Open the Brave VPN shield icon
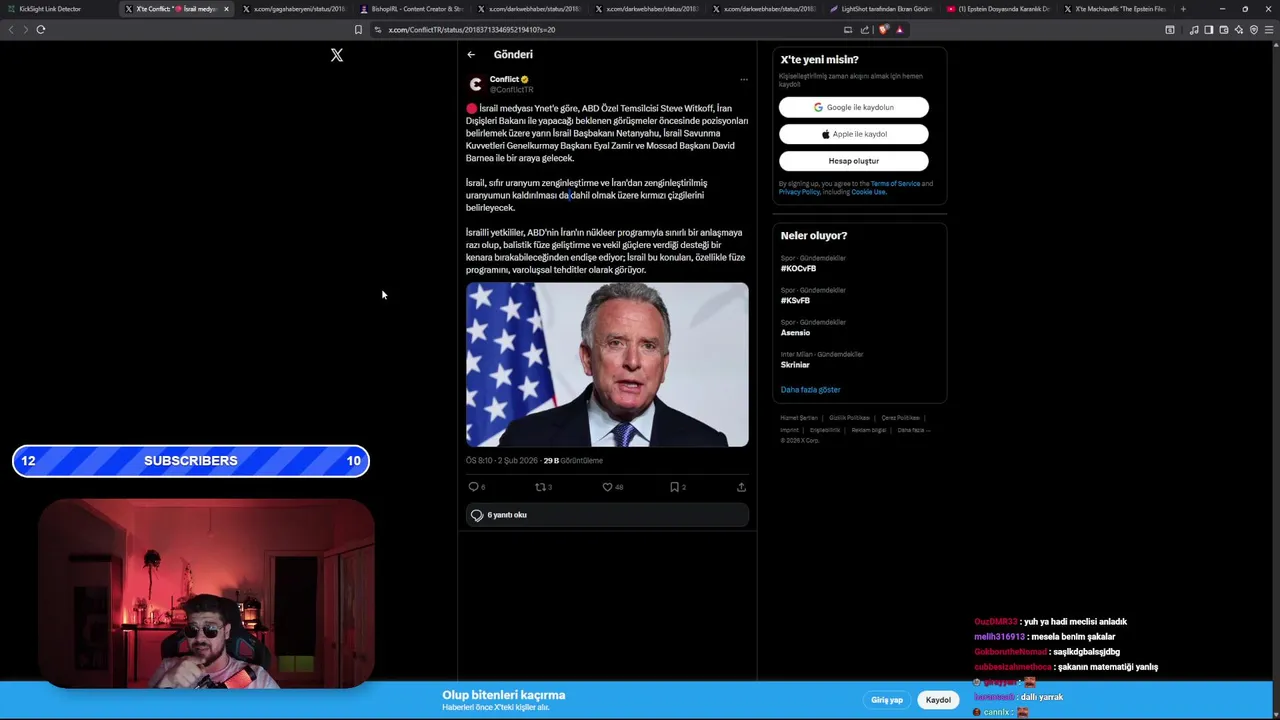1280x720 pixels. point(1253,30)
